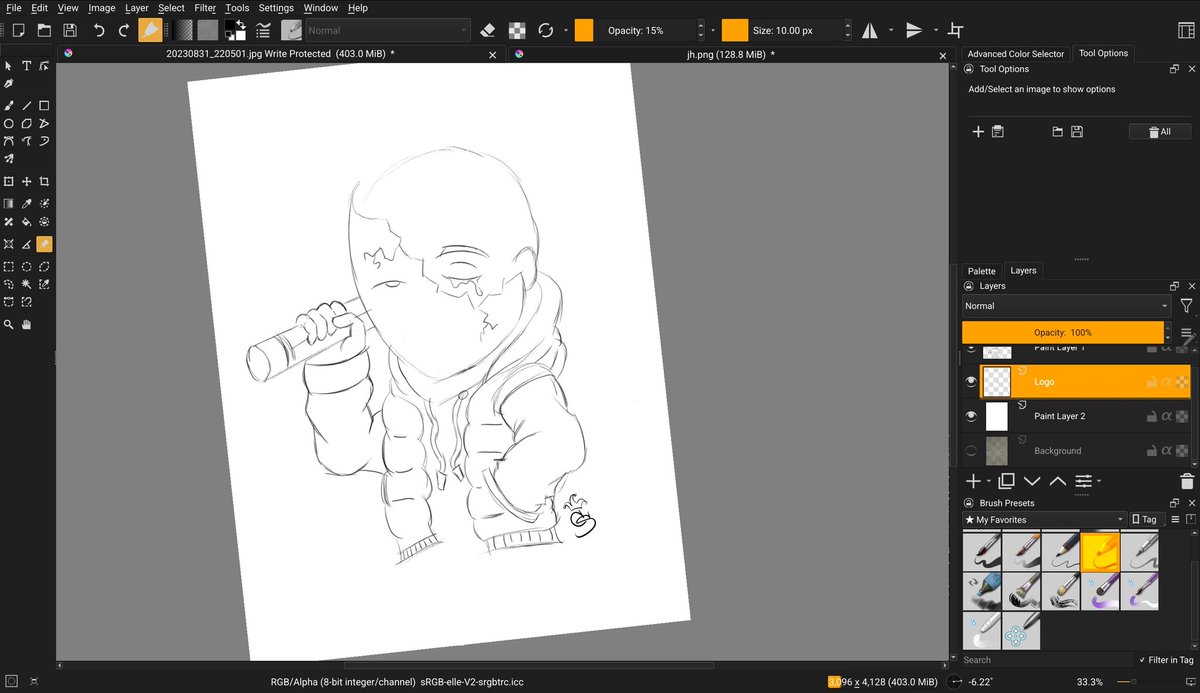Select the Crop tool
Screen dimensions: 1200x693
click(44, 182)
